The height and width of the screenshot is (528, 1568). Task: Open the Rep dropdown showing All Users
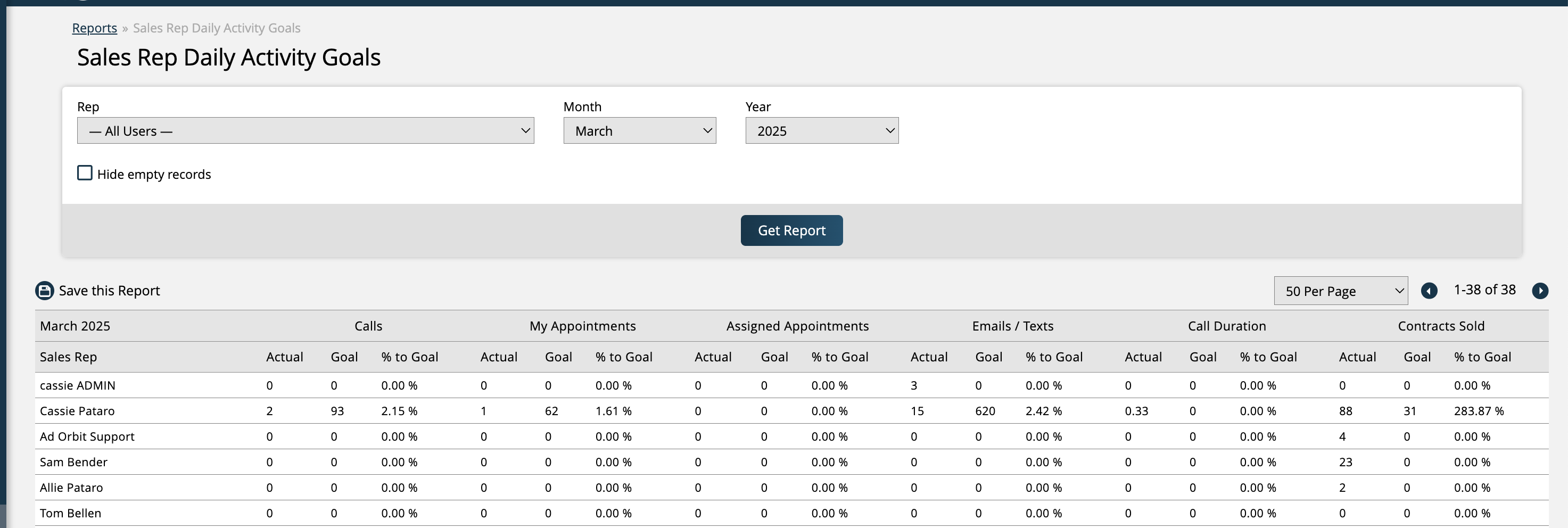[x=305, y=131]
